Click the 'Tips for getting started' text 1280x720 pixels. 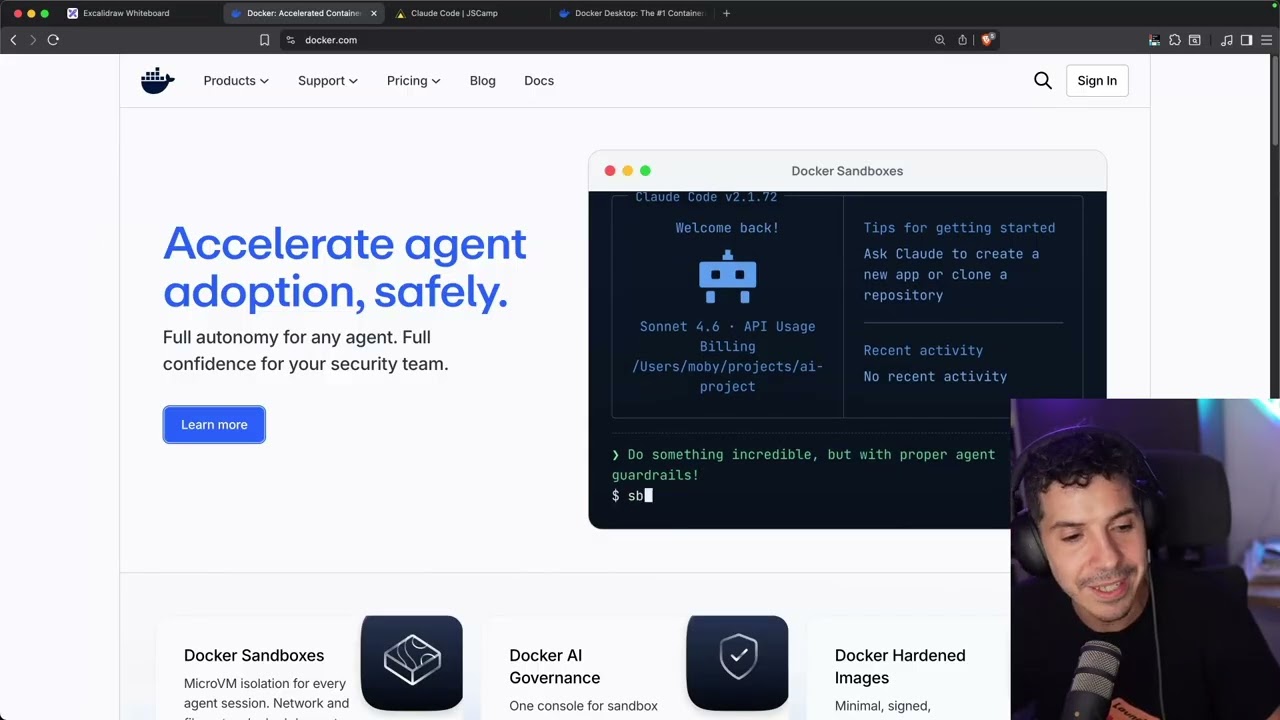click(x=959, y=228)
